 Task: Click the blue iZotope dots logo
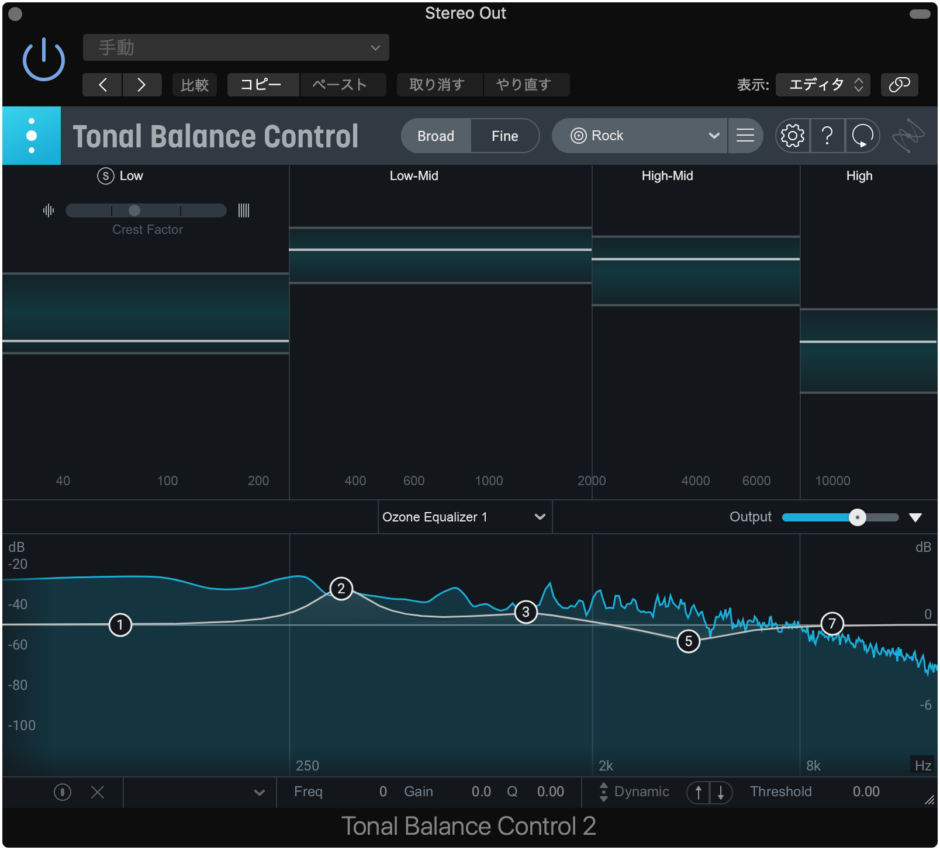[x=31, y=135]
